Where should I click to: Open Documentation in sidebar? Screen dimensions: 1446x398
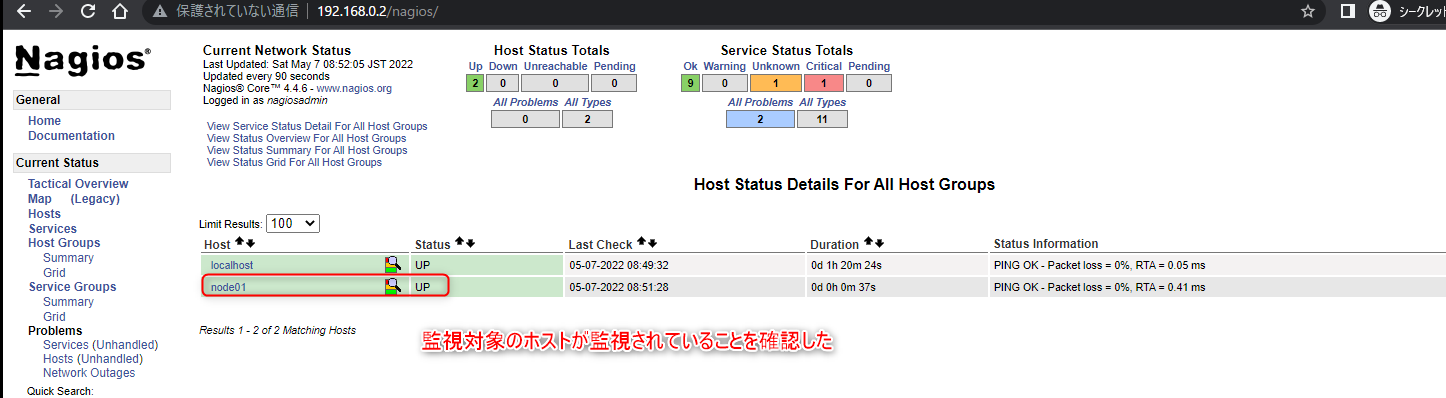[x=71, y=136]
